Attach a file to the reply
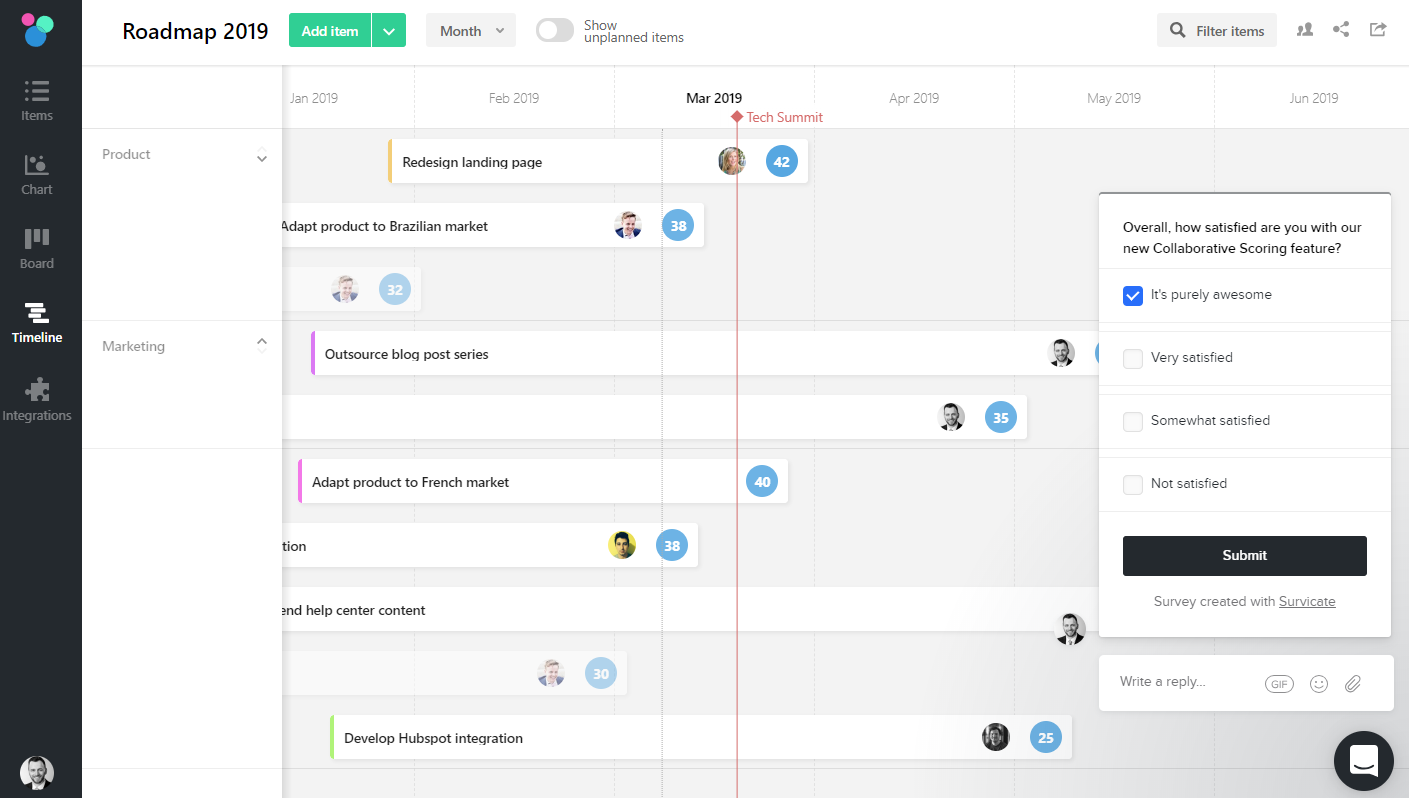This screenshot has width=1409, height=798. tap(1353, 683)
